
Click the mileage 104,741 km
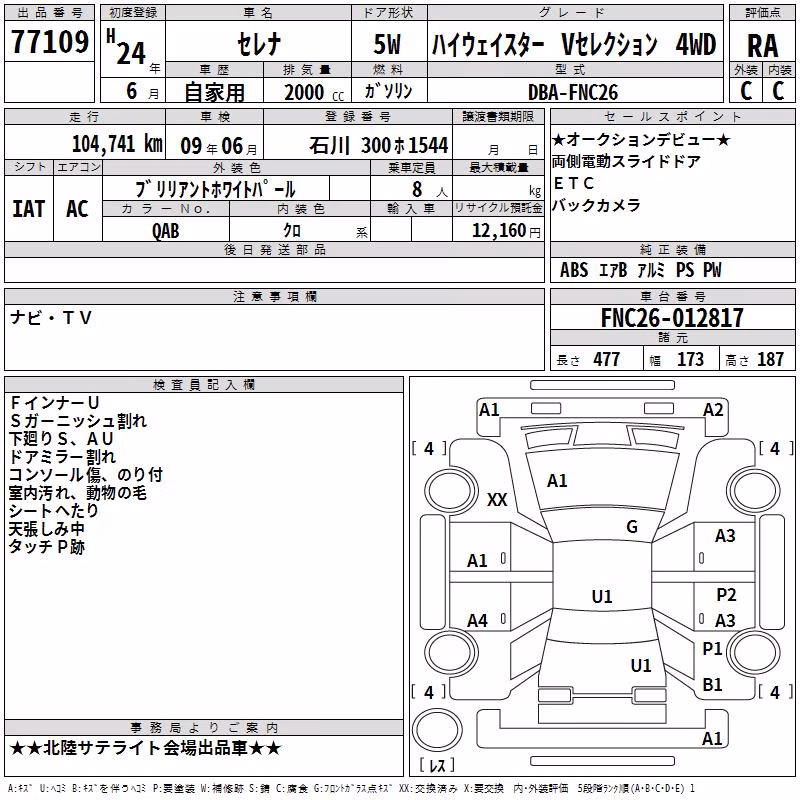[x=117, y=144]
